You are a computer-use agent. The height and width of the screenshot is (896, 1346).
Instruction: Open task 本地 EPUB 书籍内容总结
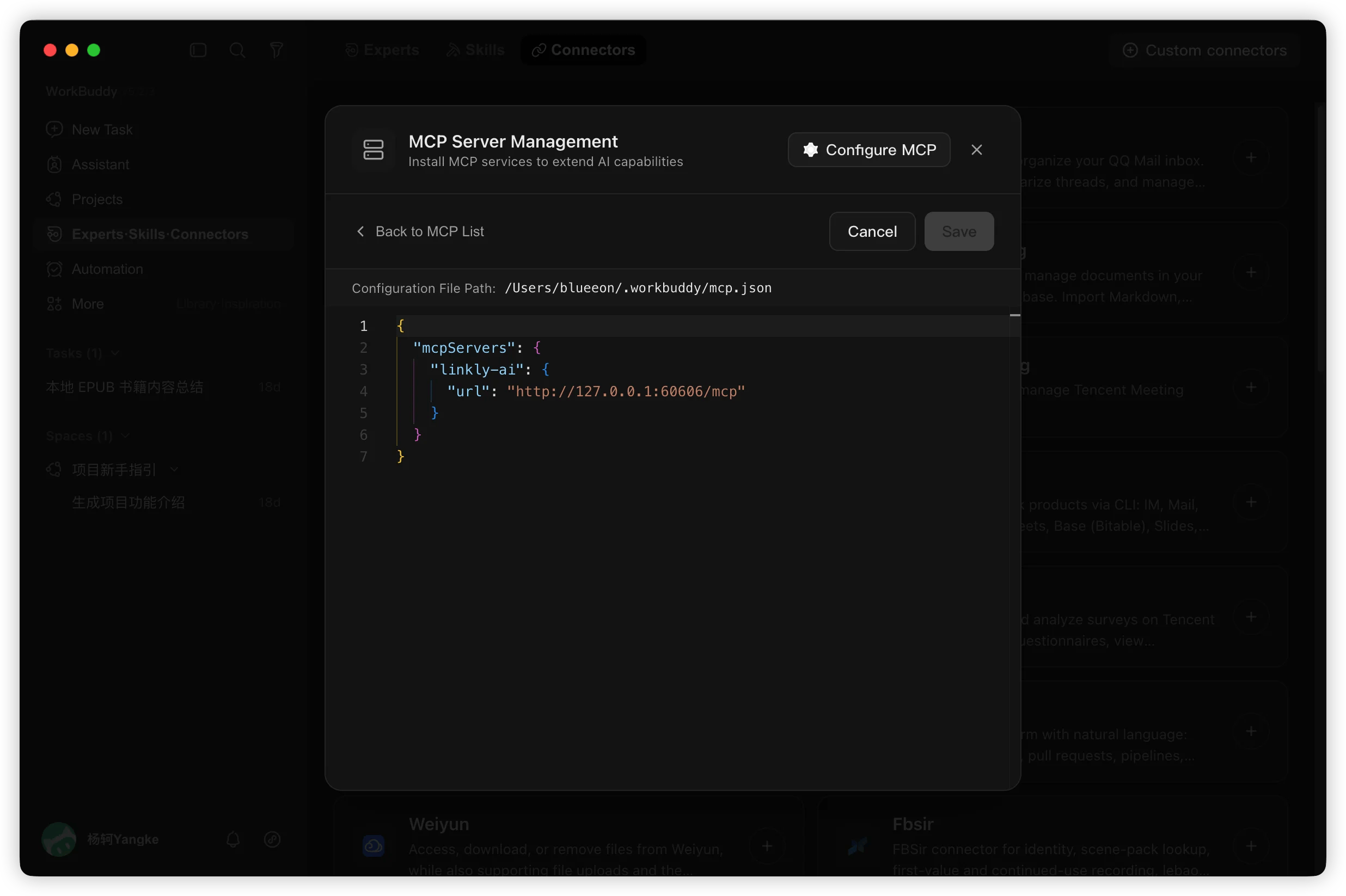coord(163,388)
